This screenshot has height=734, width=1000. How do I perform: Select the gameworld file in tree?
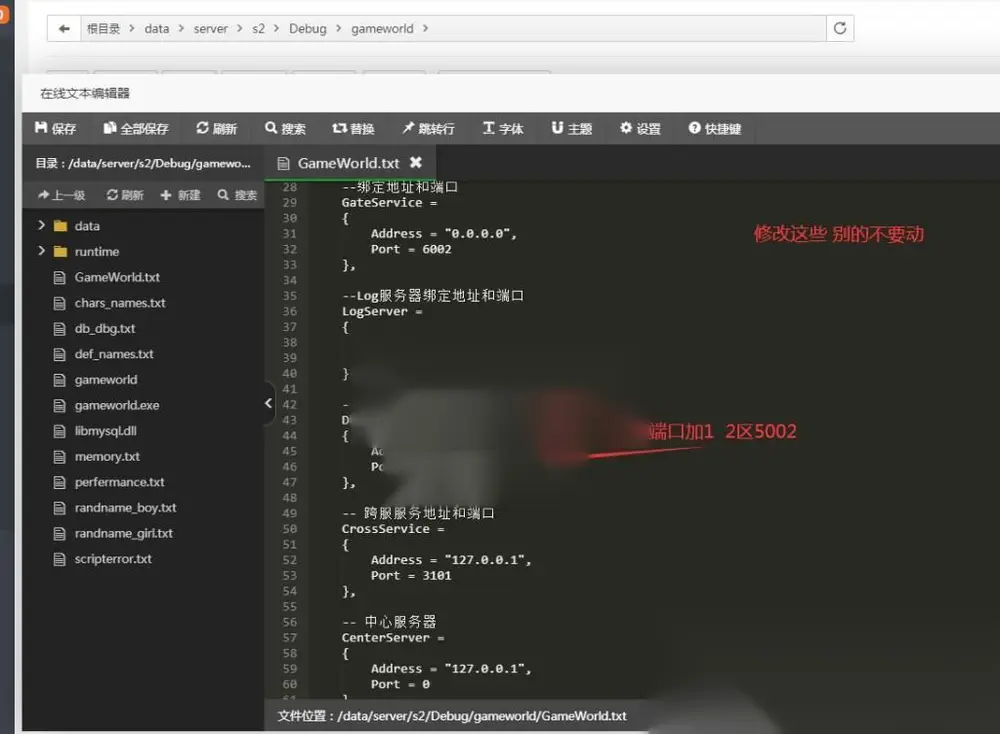point(106,379)
